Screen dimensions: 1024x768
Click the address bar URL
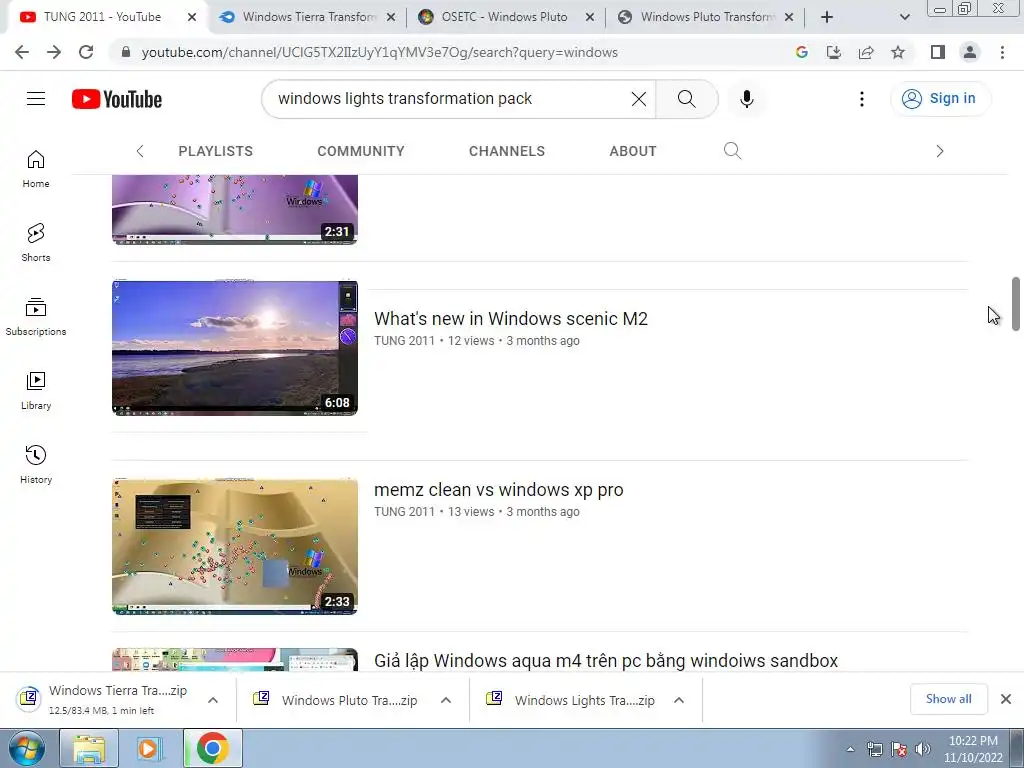pyautogui.click(x=379, y=52)
